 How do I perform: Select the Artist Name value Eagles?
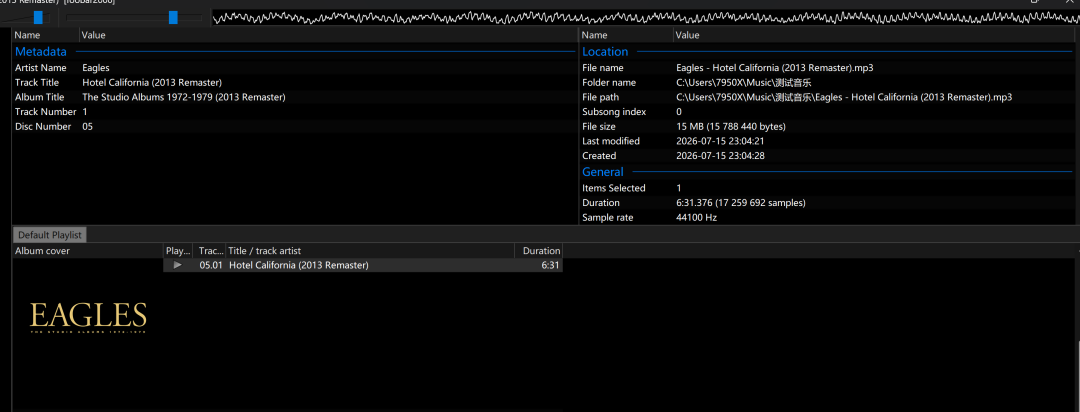pyautogui.click(x=96, y=68)
